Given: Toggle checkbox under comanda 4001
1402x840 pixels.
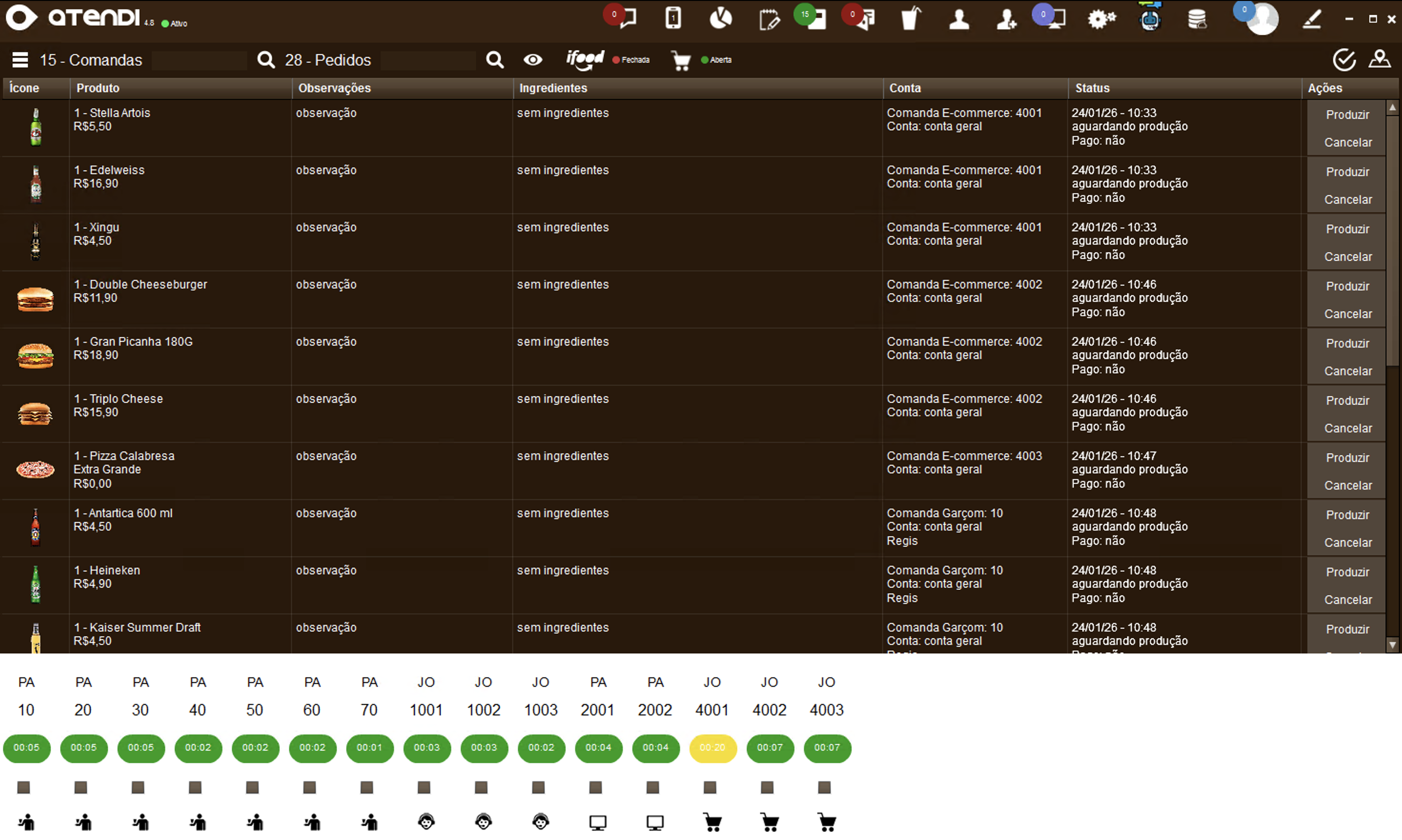Looking at the screenshot, I should point(710,788).
